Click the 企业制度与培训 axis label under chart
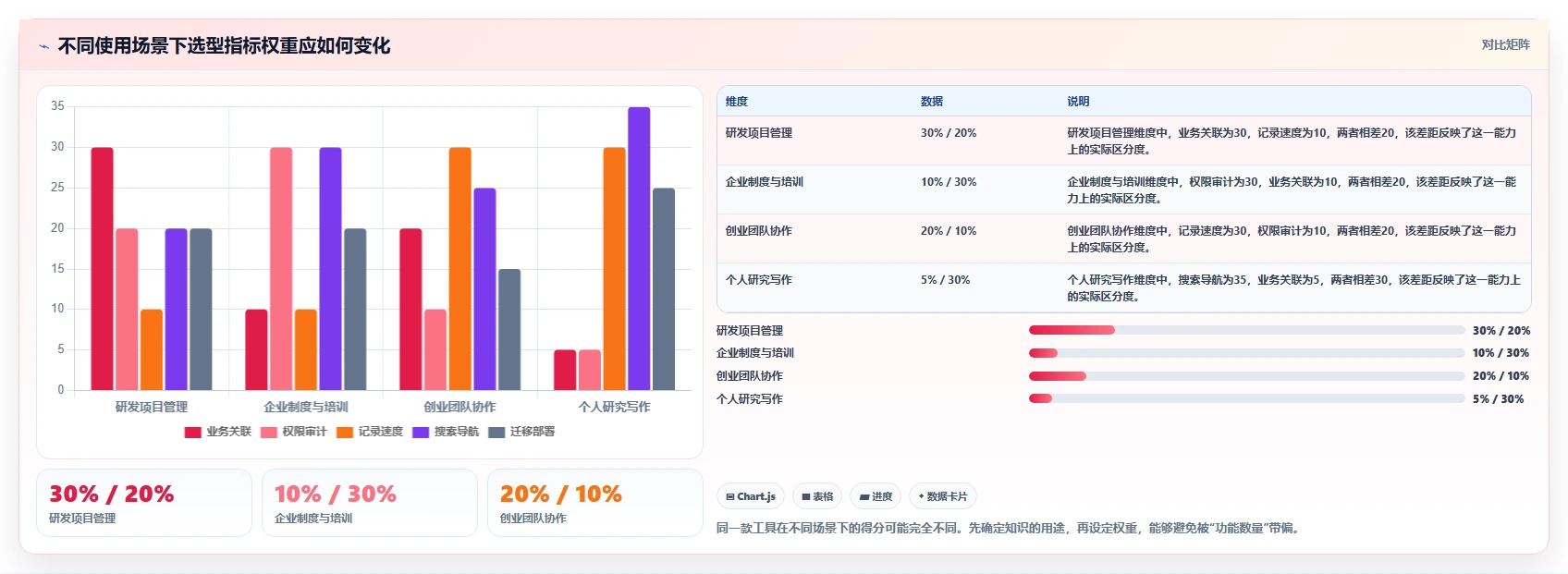 [306, 407]
